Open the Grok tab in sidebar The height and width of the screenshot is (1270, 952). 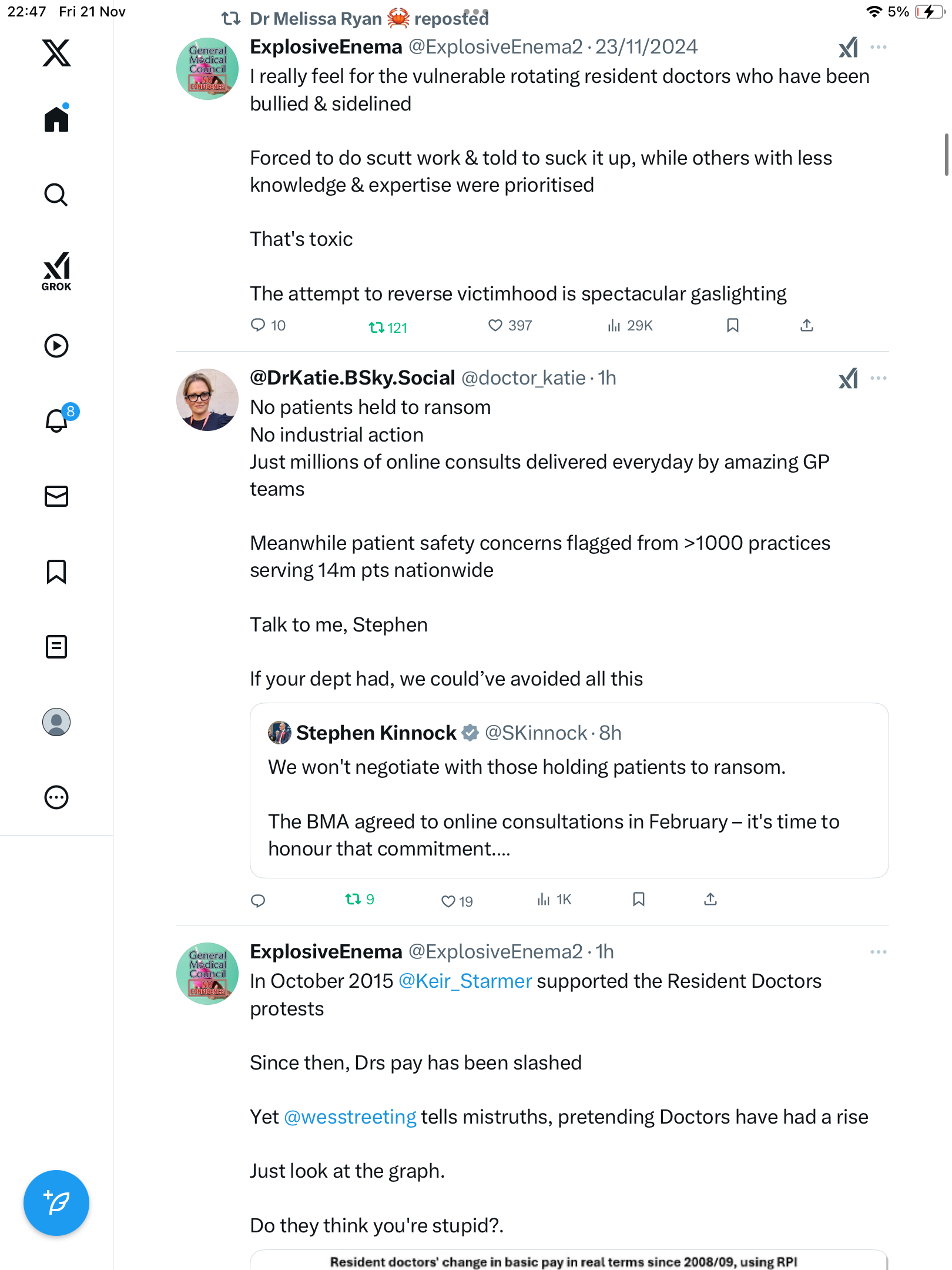coord(56,272)
